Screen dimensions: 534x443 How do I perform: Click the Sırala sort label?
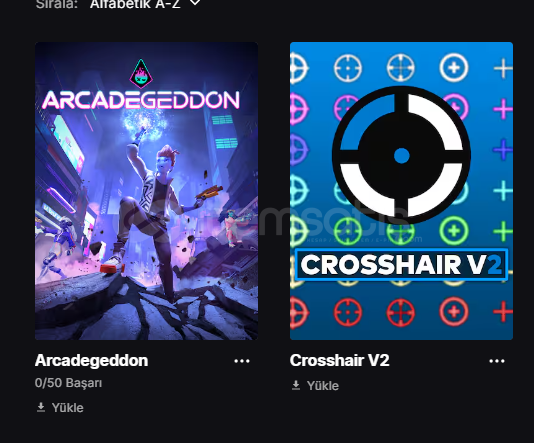pyautogui.click(x=57, y=4)
